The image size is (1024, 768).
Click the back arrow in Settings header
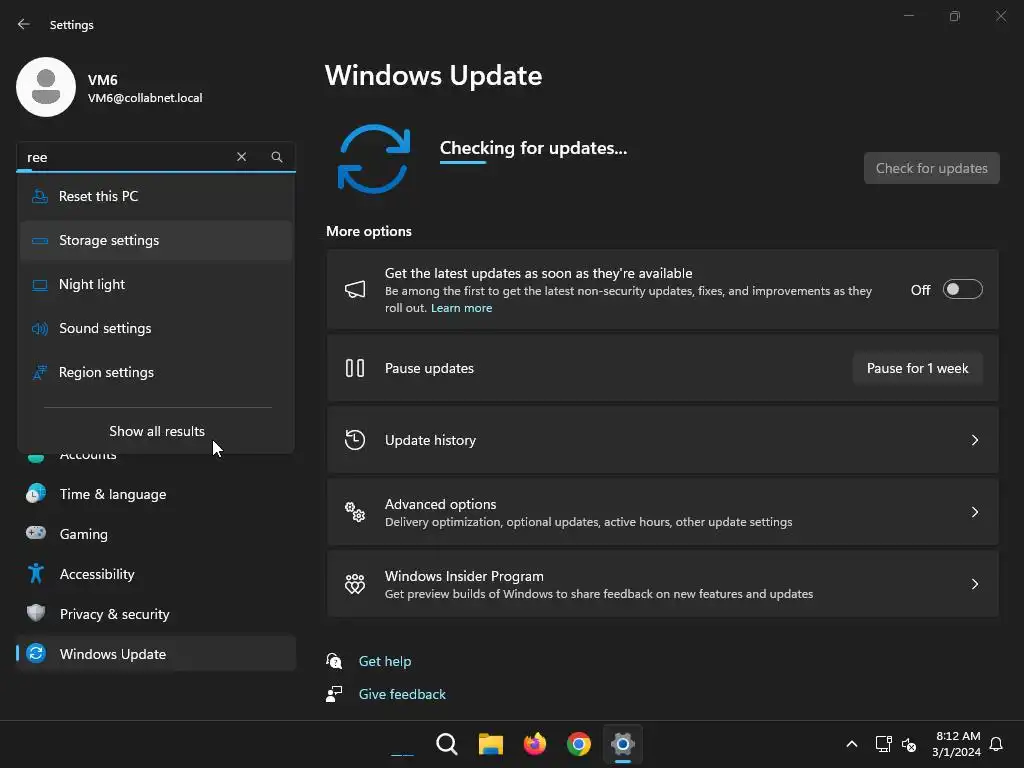[x=24, y=24]
